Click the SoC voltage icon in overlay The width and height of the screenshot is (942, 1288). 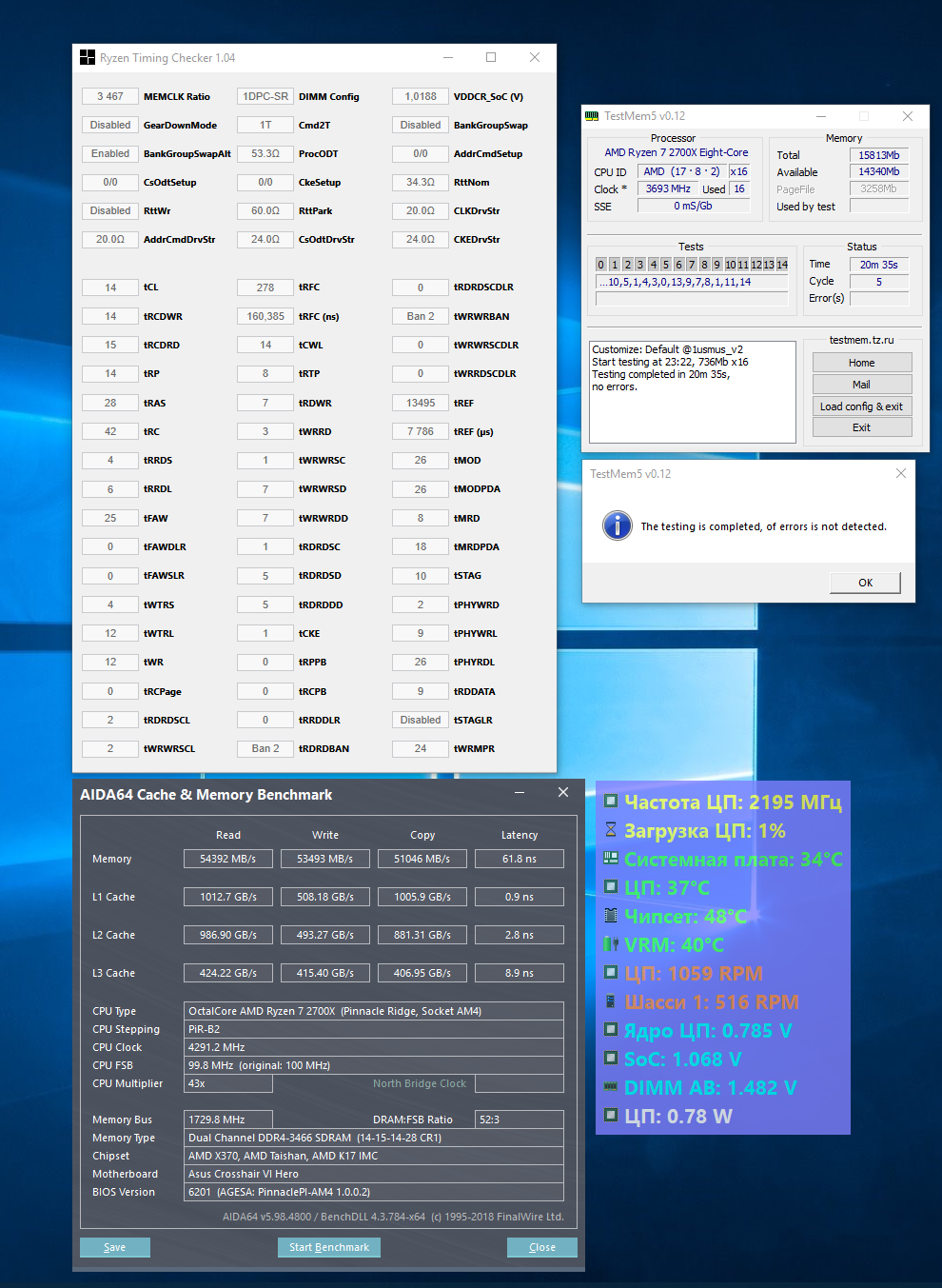611,1059
